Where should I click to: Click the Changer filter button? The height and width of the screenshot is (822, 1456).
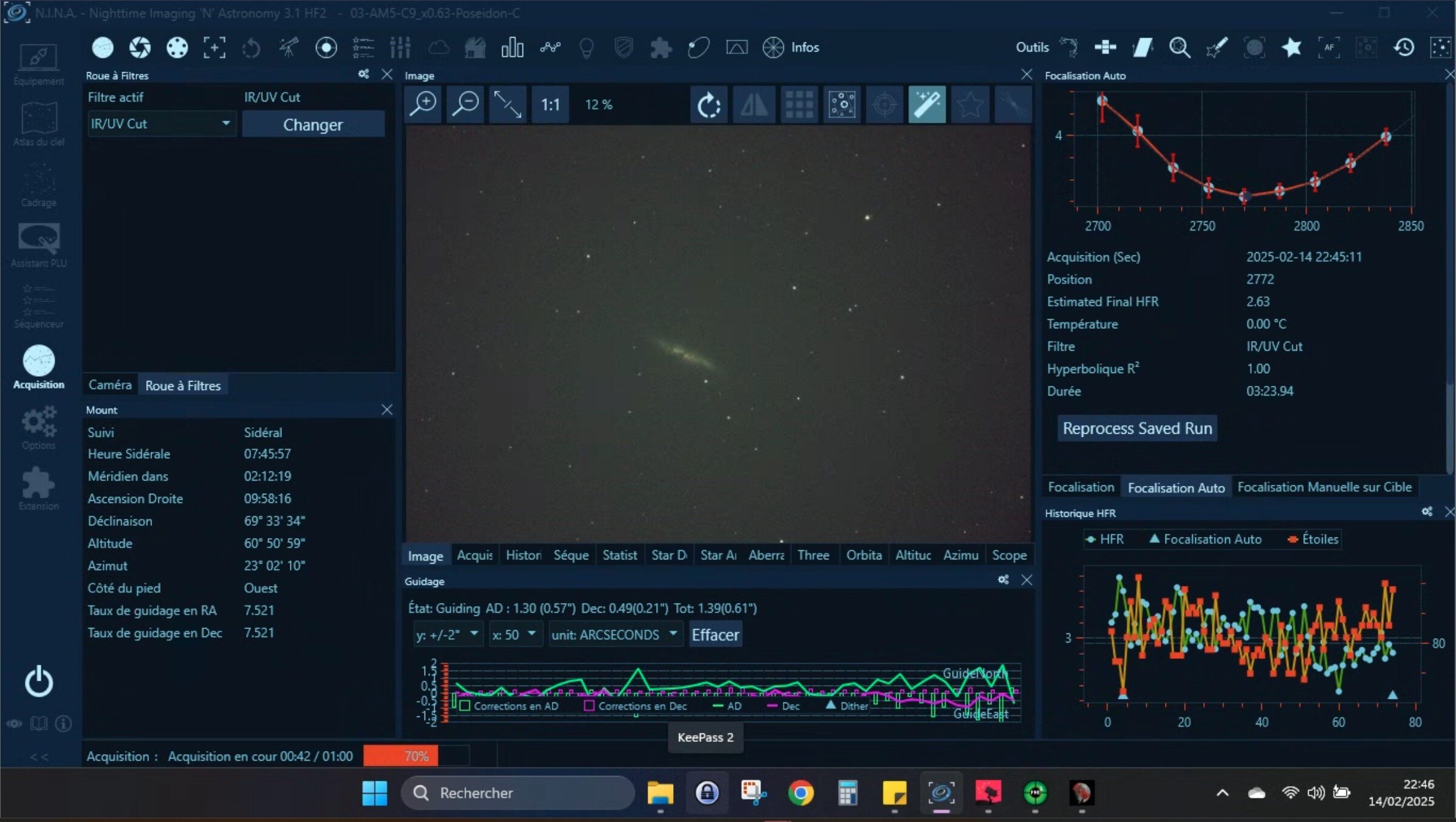[x=313, y=124]
